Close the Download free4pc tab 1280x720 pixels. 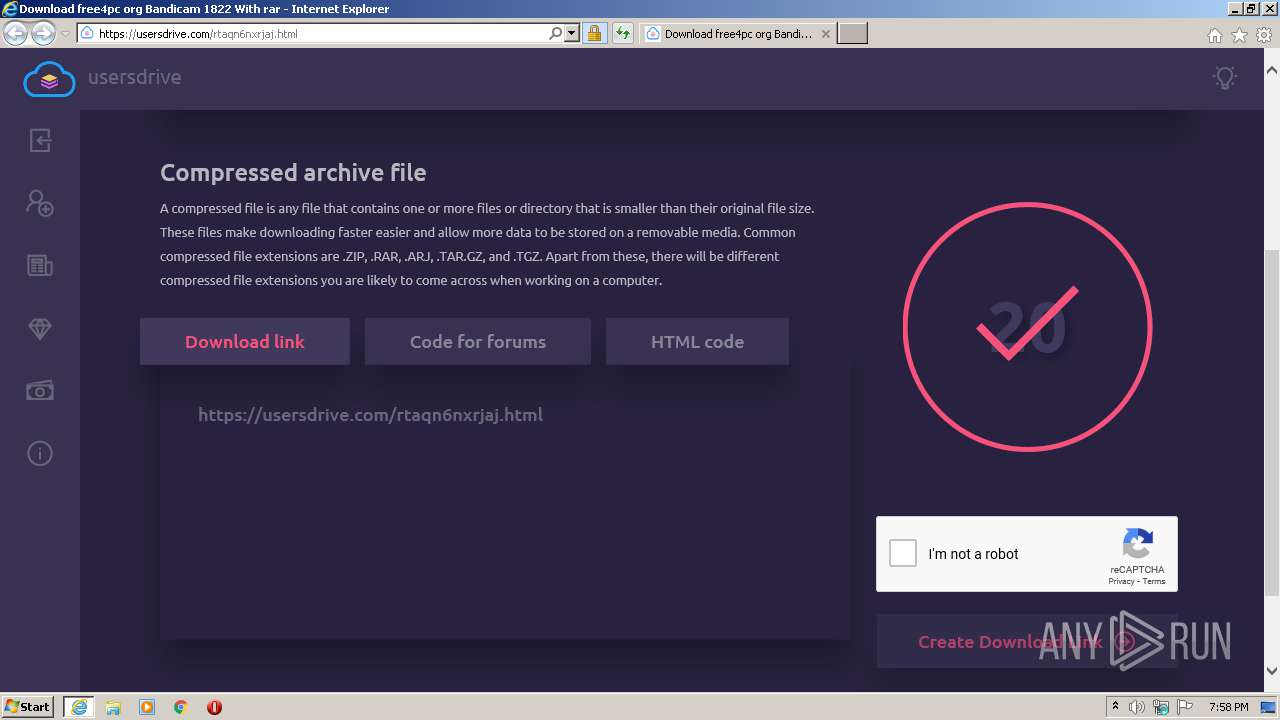click(x=825, y=34)
